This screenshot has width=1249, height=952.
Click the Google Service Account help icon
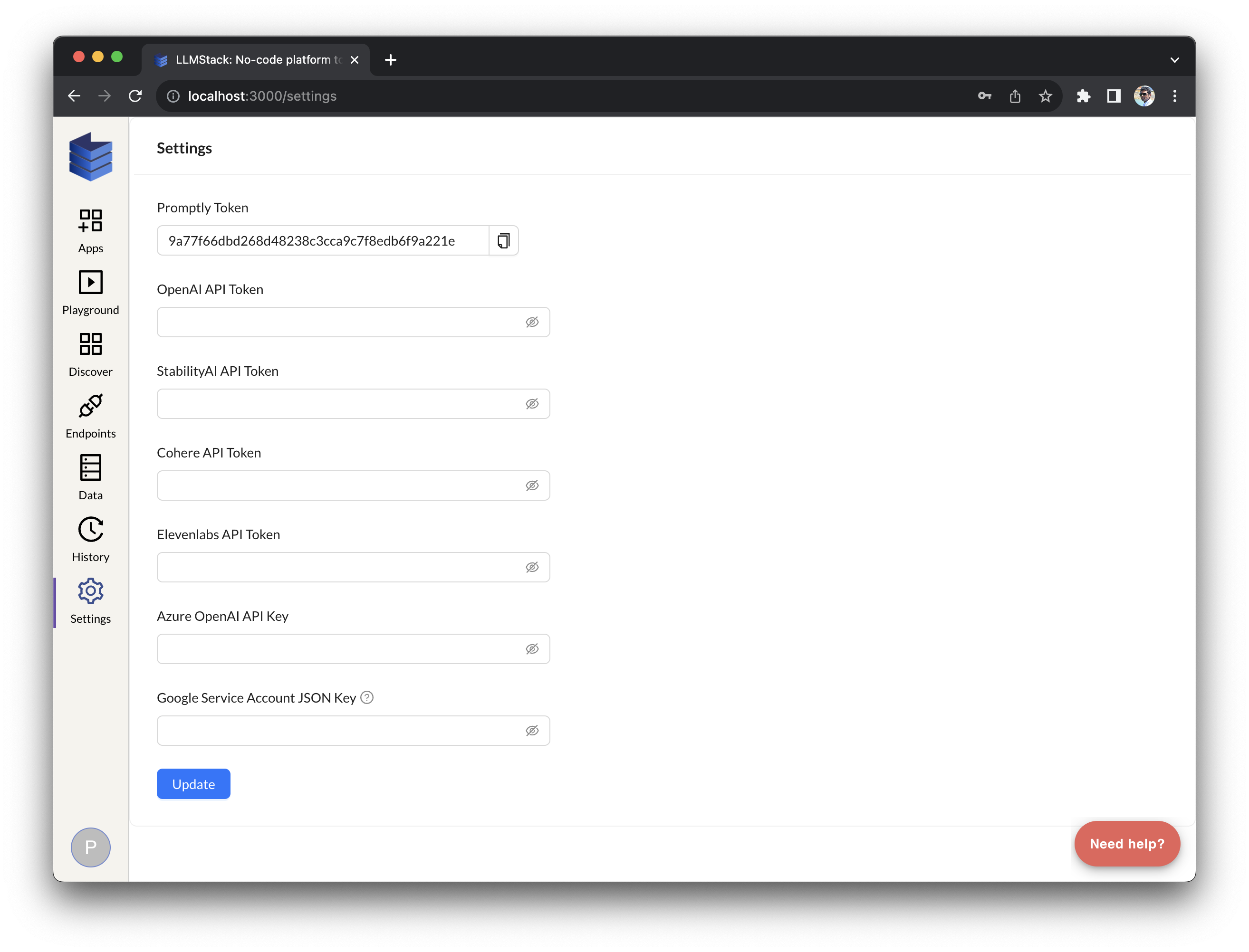(367, 698)
